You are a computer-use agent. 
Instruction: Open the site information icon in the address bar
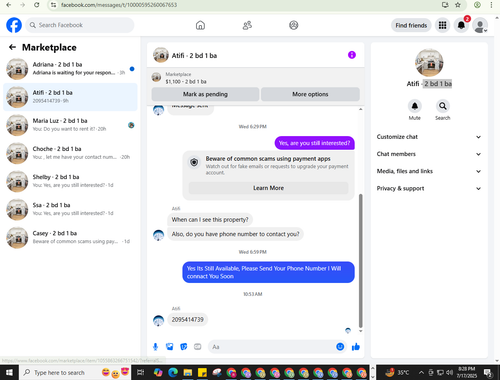[53, 5]
